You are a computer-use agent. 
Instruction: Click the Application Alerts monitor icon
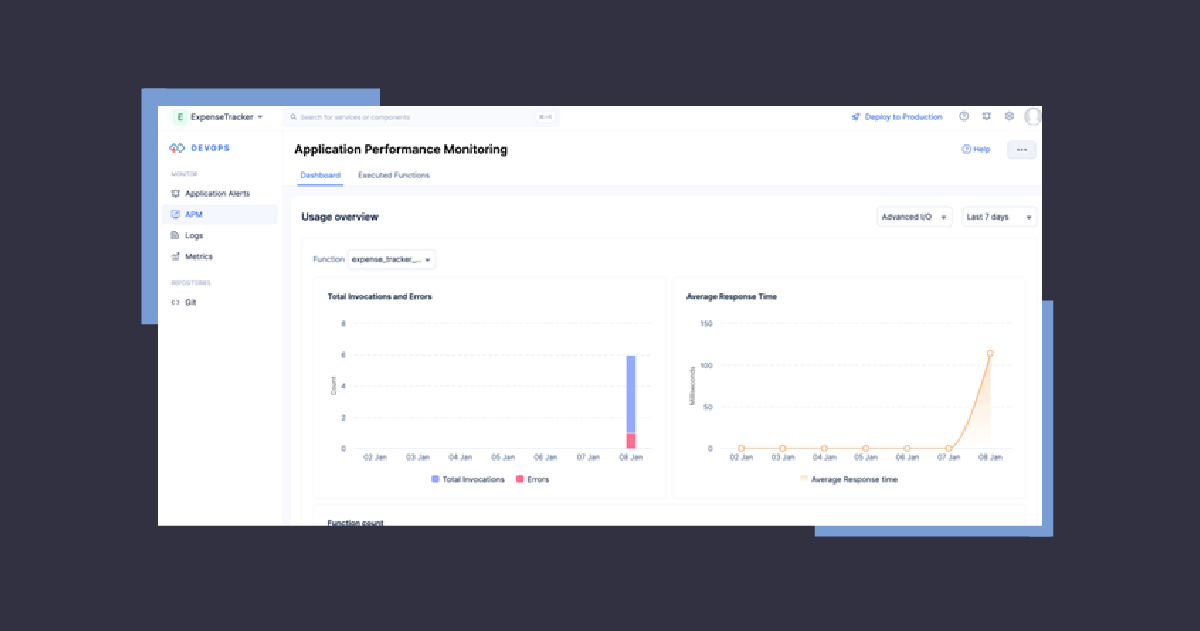pyautogui.click(x=175, y=193)
